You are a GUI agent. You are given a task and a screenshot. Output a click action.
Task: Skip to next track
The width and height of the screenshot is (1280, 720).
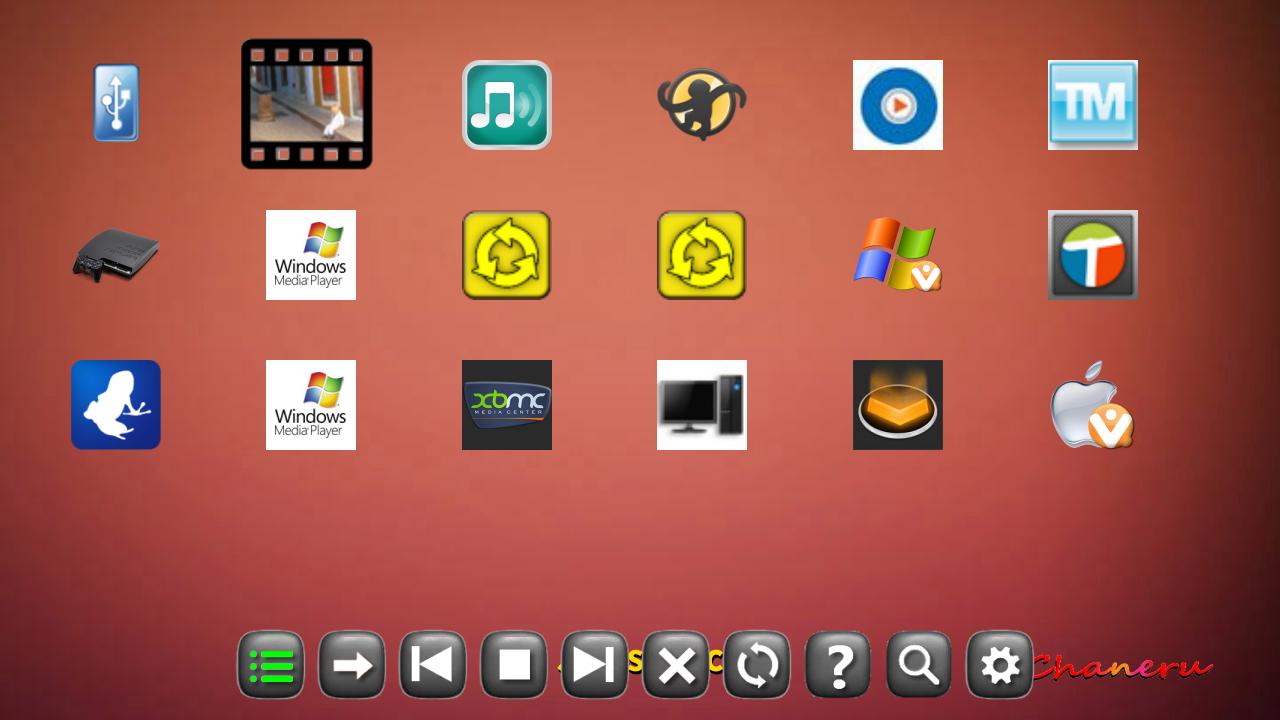tap(595, 665)
